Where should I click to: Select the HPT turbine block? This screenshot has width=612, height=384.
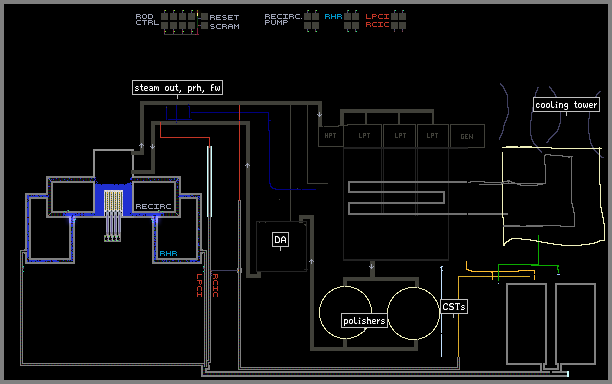coord(331,136)
